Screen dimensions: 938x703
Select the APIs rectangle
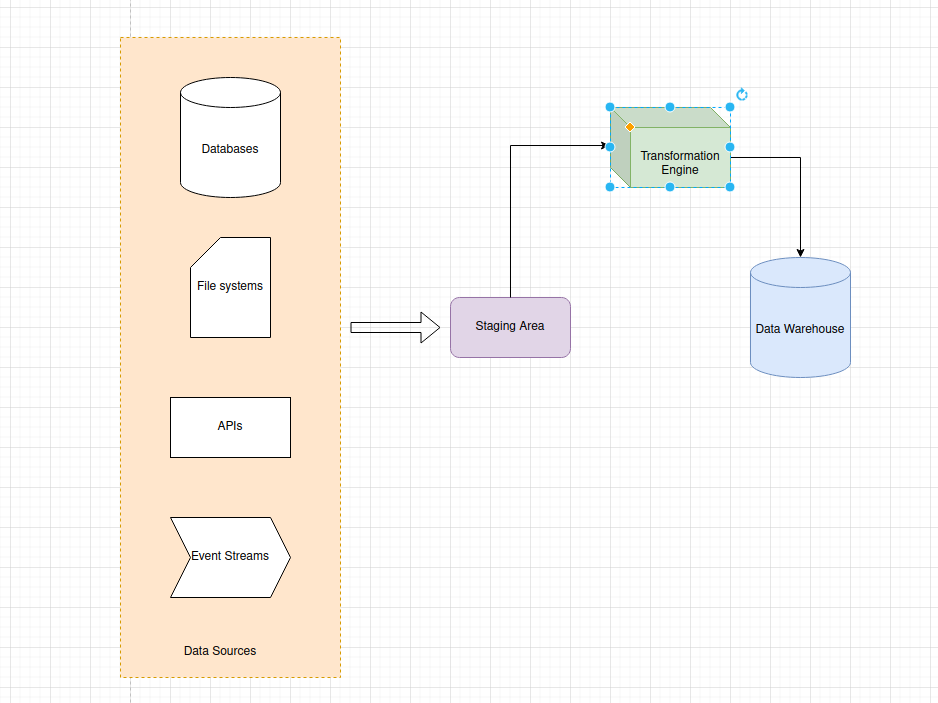point(230,427)
